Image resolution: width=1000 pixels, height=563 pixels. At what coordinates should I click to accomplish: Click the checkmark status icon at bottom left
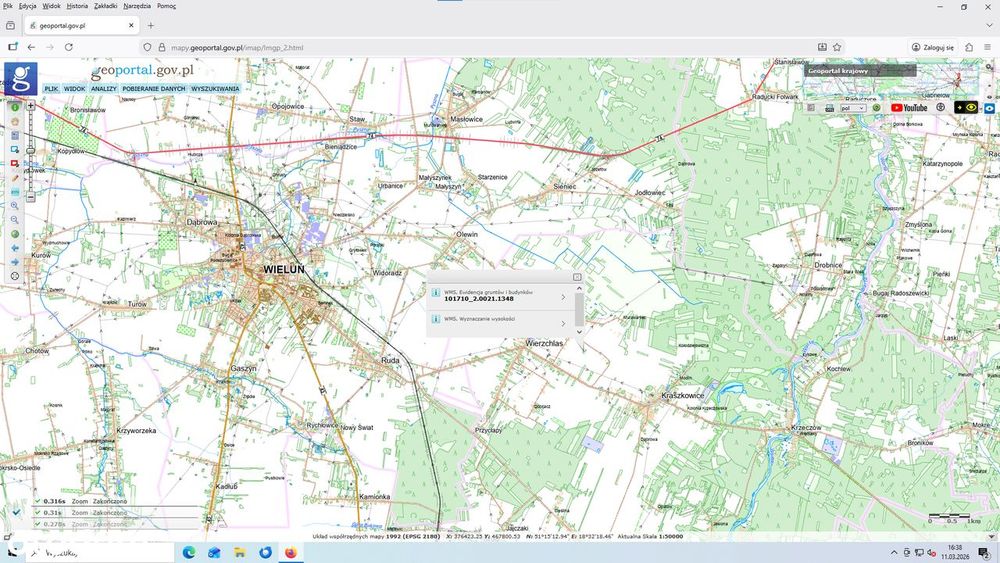16,511
